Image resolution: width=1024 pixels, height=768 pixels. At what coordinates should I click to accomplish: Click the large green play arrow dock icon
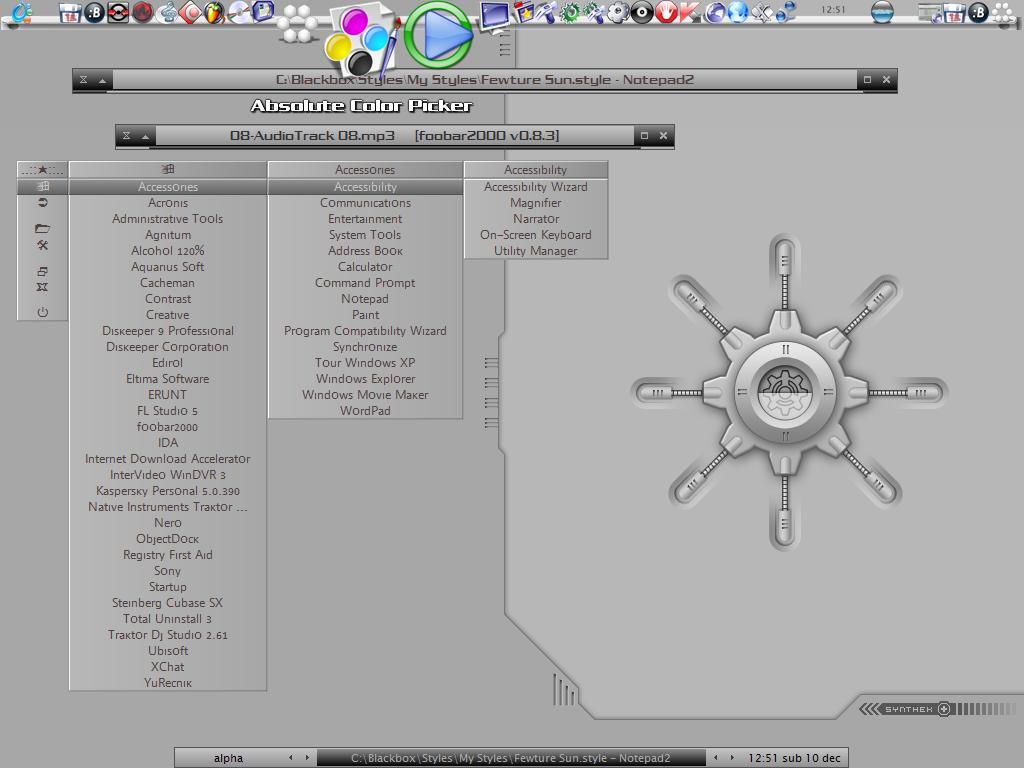pyautogui.click(x=439, y=35)
